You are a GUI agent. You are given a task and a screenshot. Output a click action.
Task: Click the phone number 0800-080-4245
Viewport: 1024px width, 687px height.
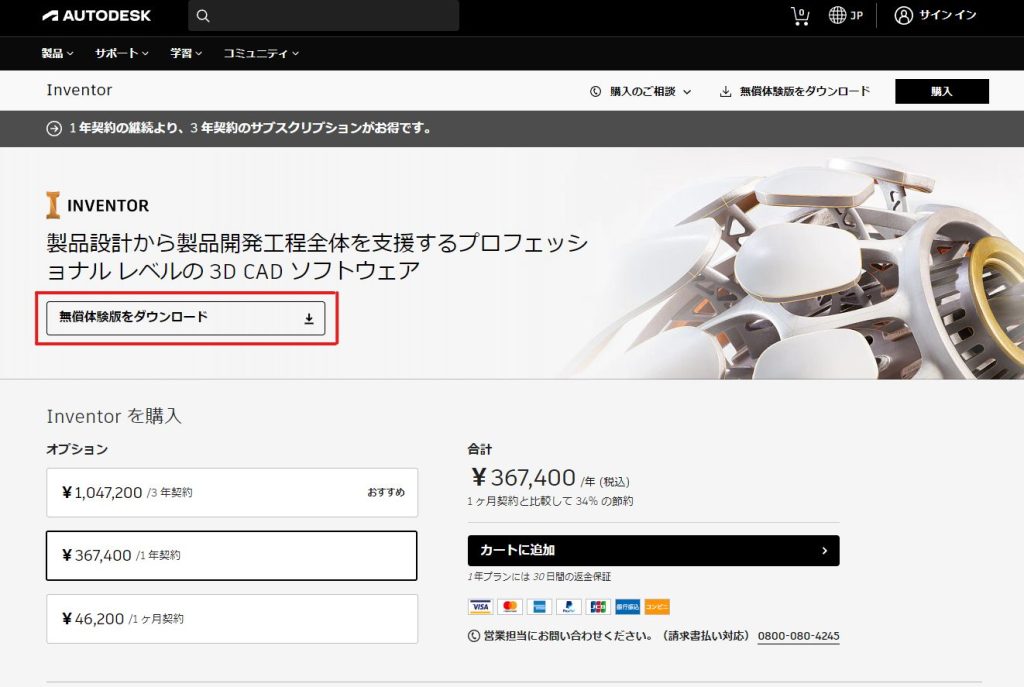[x=799, y=636]
